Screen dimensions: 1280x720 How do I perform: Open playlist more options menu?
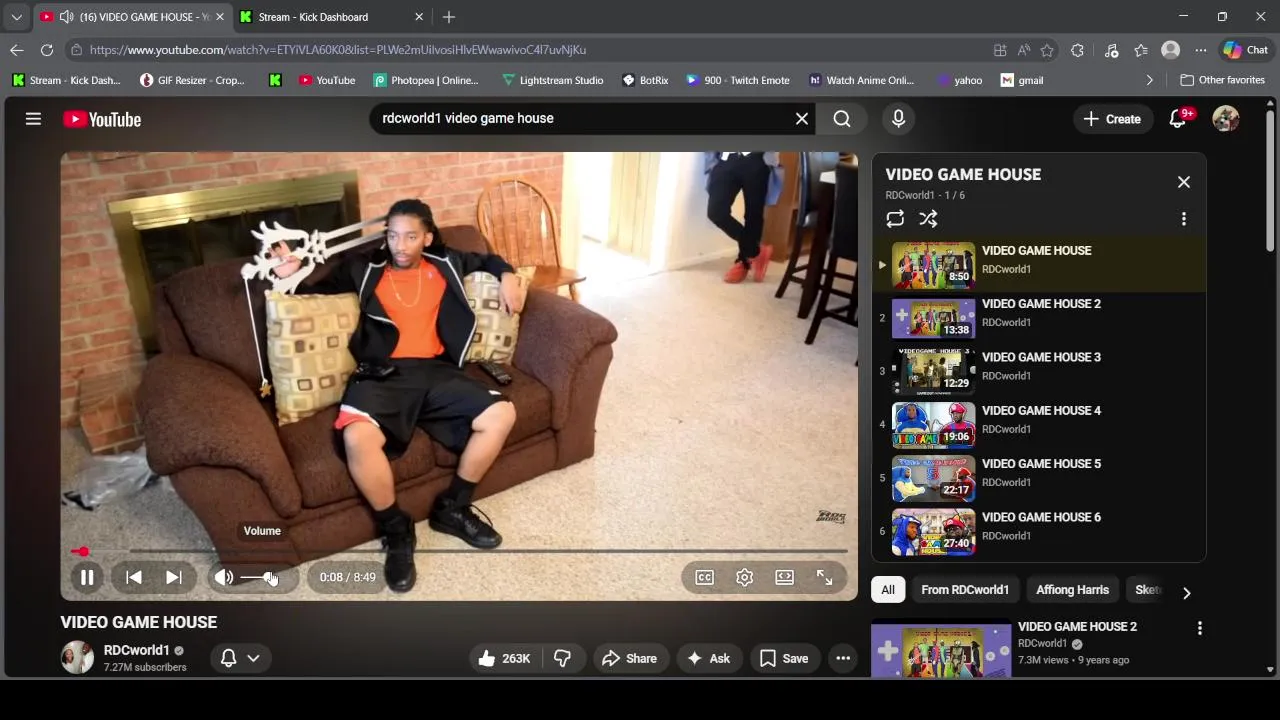tap(1183, 219)
